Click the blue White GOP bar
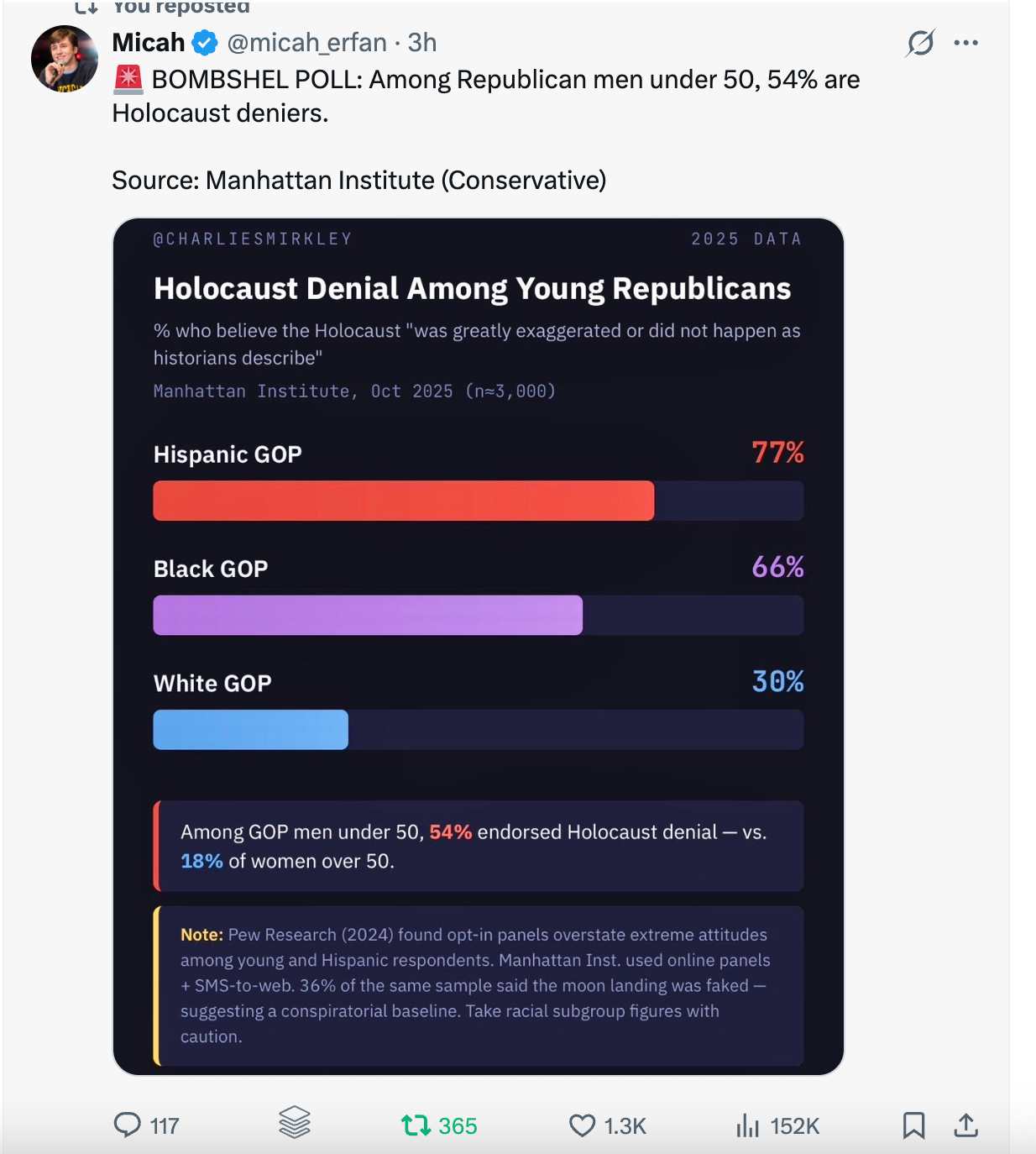1036x1154 pixels. click(250, 729)
